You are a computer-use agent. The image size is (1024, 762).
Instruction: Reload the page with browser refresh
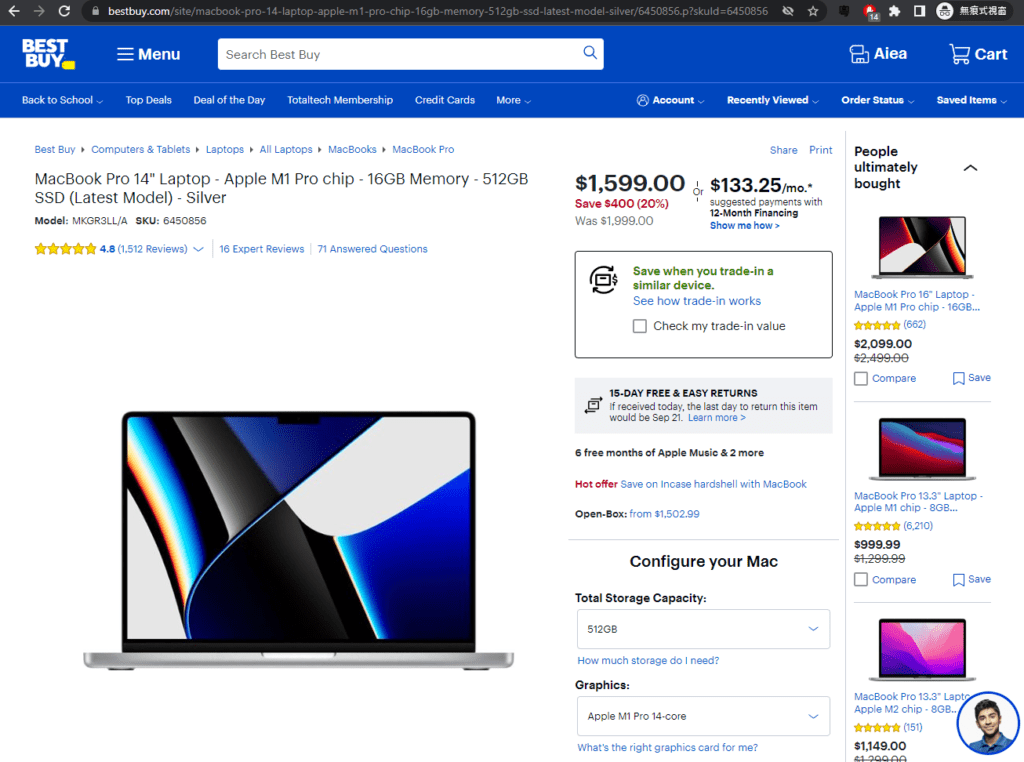[64, 11]
